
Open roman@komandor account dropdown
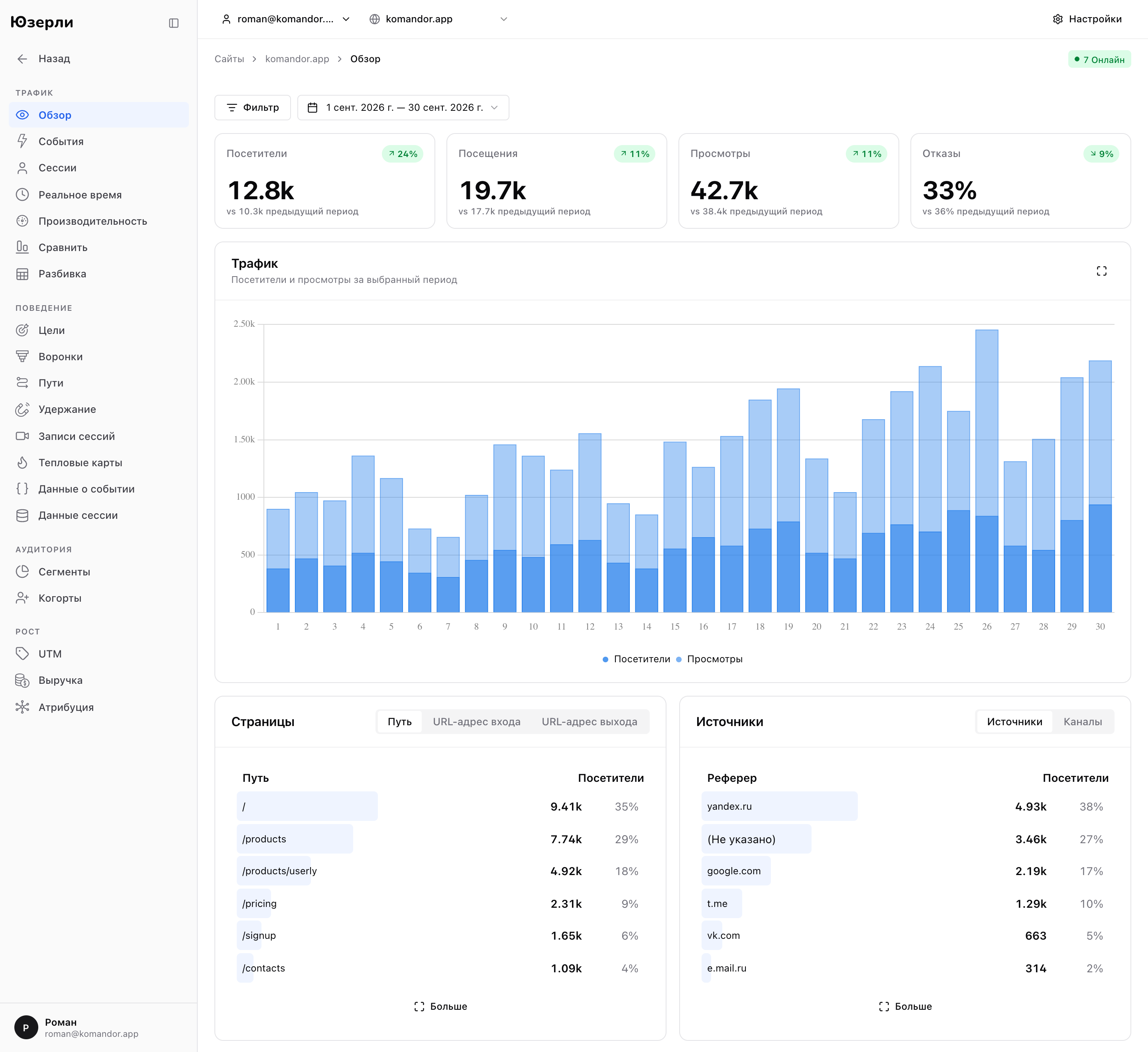pyautogui.click(x=285, y=19)
